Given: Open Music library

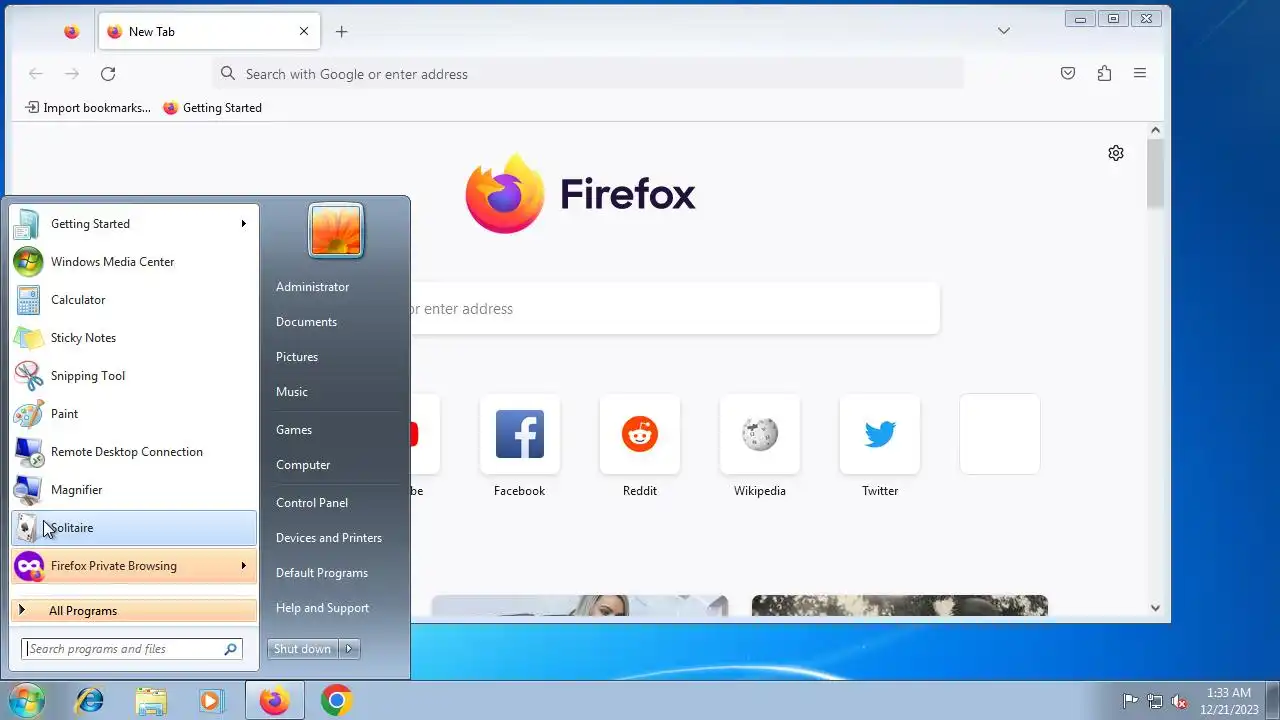Looking at the screenshot, I should 292,392.
